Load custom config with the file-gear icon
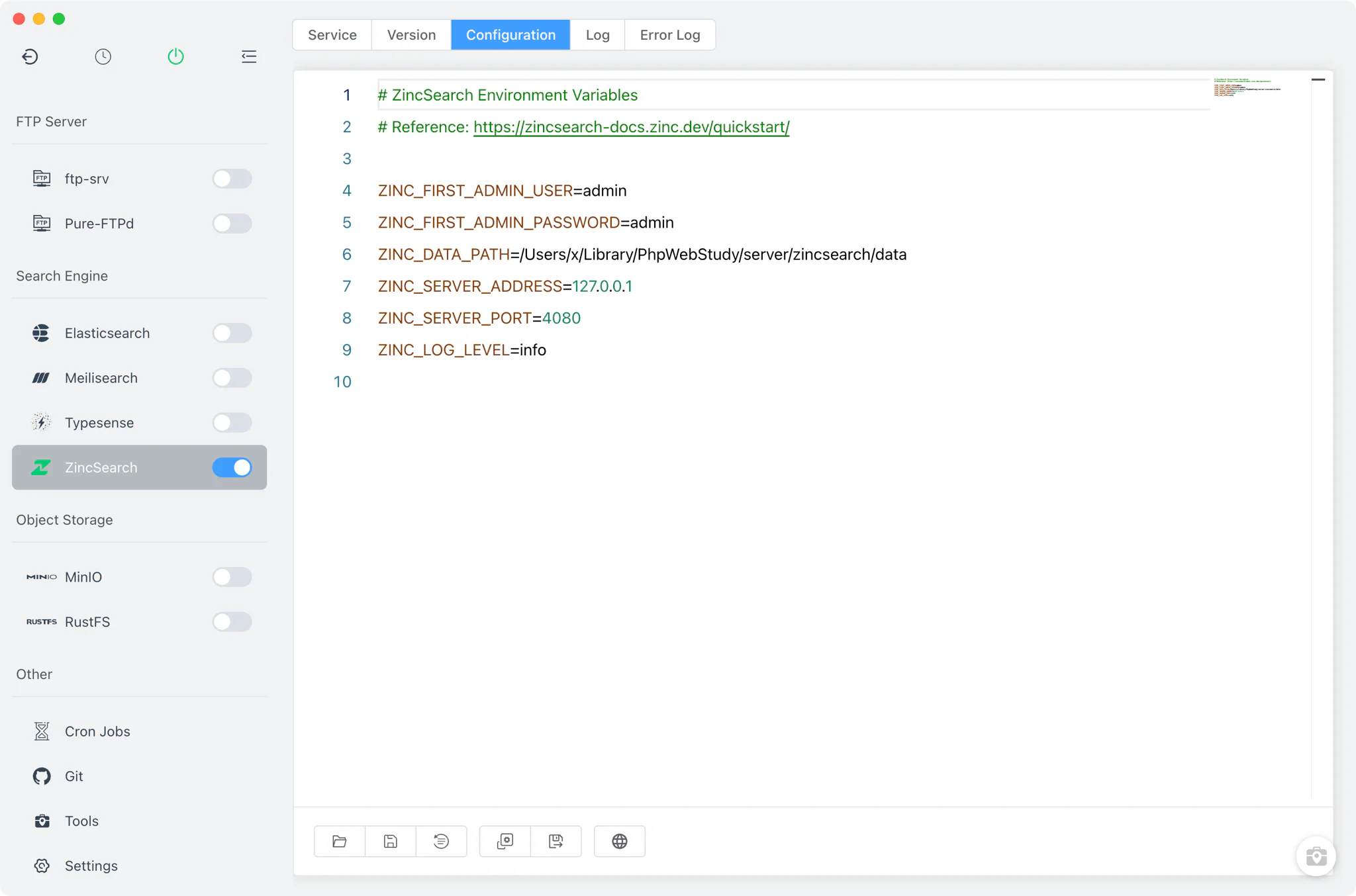Image resolution: width=1356 pixels, height=896 pixels. pos(505,841)
